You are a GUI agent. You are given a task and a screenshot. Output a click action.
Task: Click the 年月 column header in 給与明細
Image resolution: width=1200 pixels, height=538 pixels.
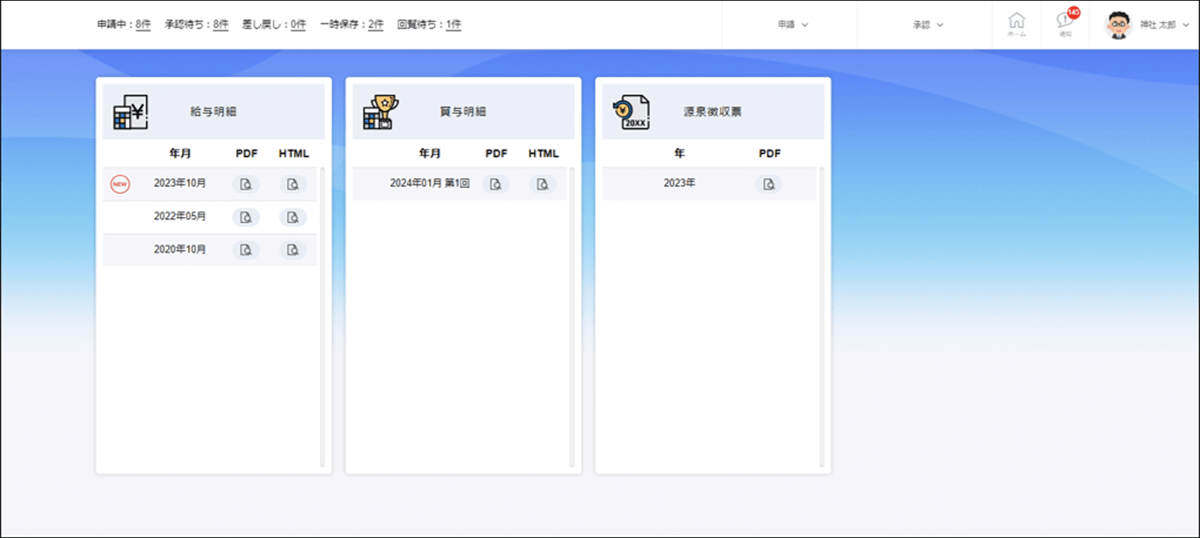coord(180,154)
